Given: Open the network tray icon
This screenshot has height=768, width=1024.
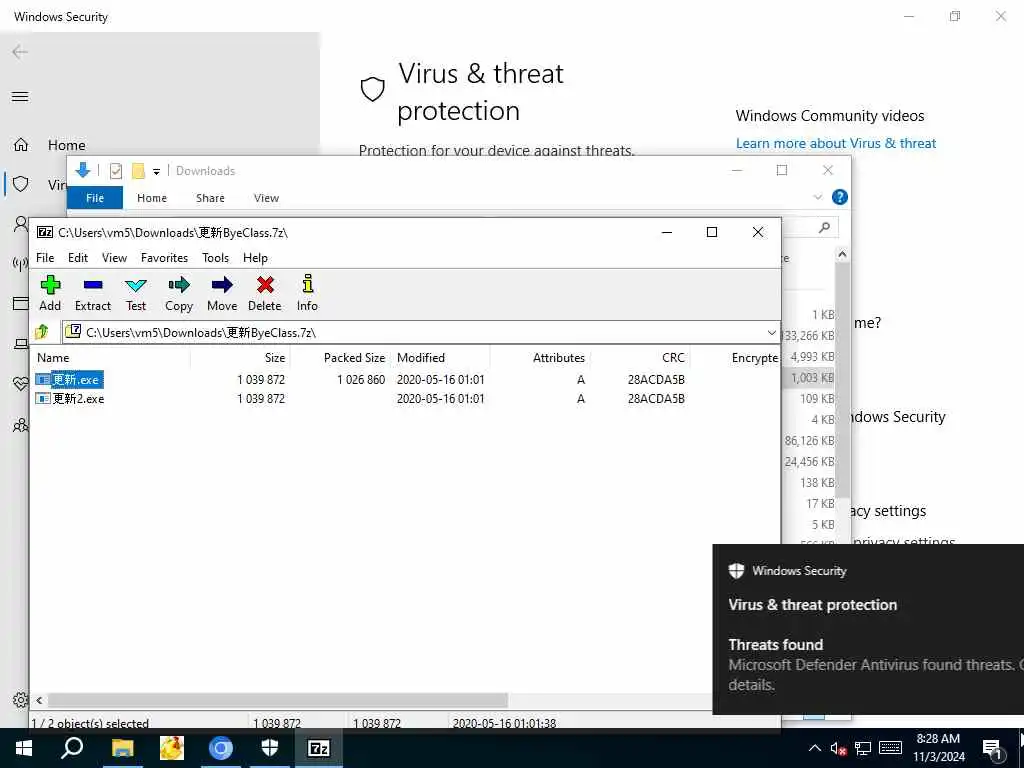Looking at the screenshot, I should tap(863, 748).
